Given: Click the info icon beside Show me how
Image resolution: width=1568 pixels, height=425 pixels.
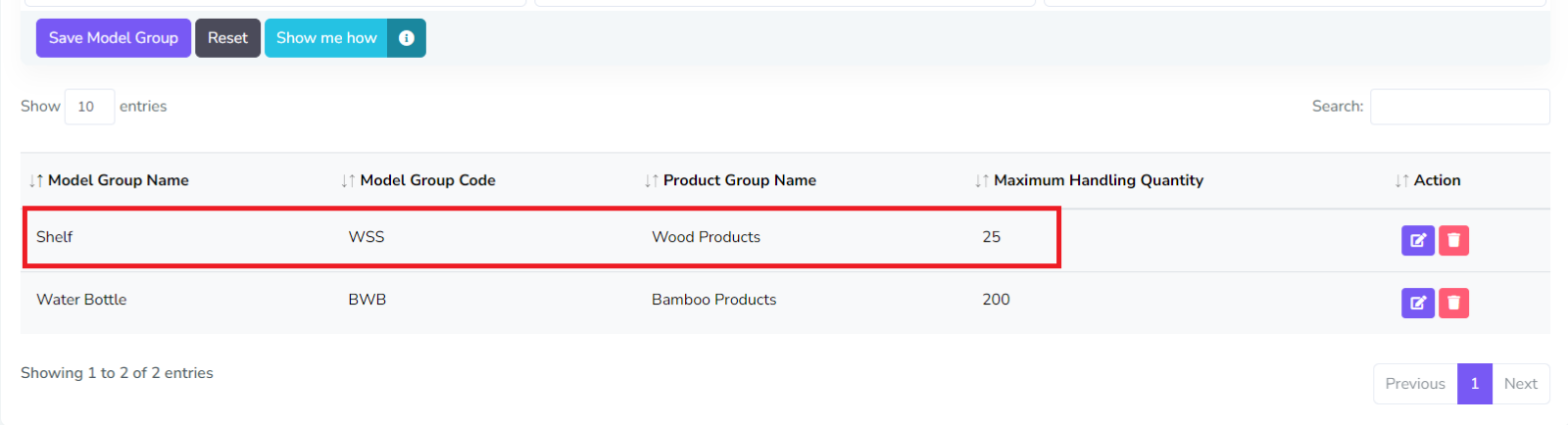Looking at the screenshot, I should tap(407, 38).
